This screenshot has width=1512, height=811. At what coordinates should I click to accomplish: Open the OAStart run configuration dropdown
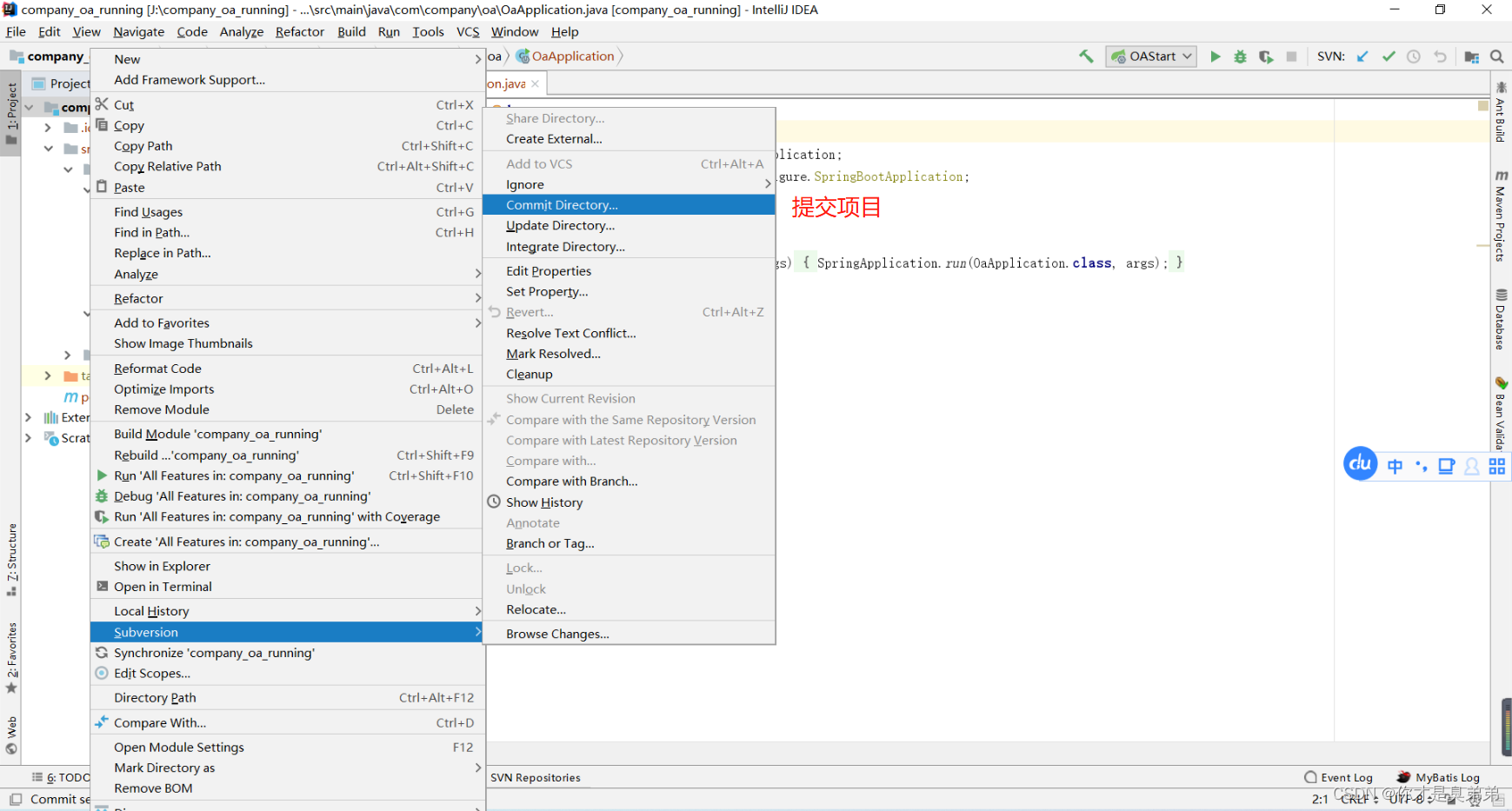pos(1152,57)
